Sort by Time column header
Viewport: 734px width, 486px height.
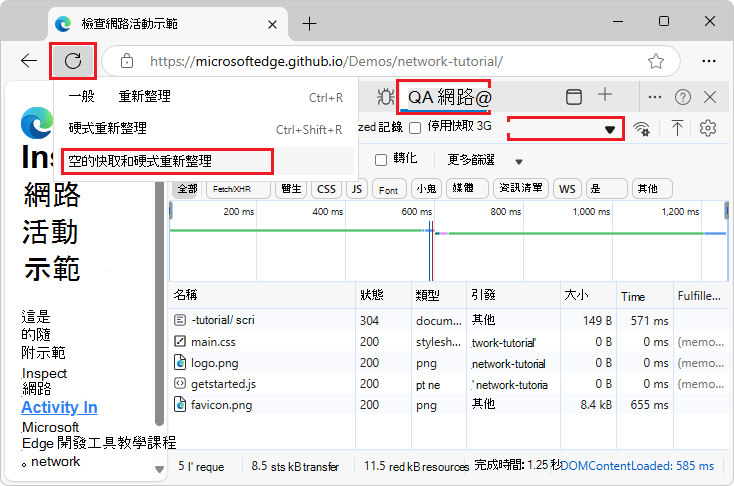click(645, 296)
